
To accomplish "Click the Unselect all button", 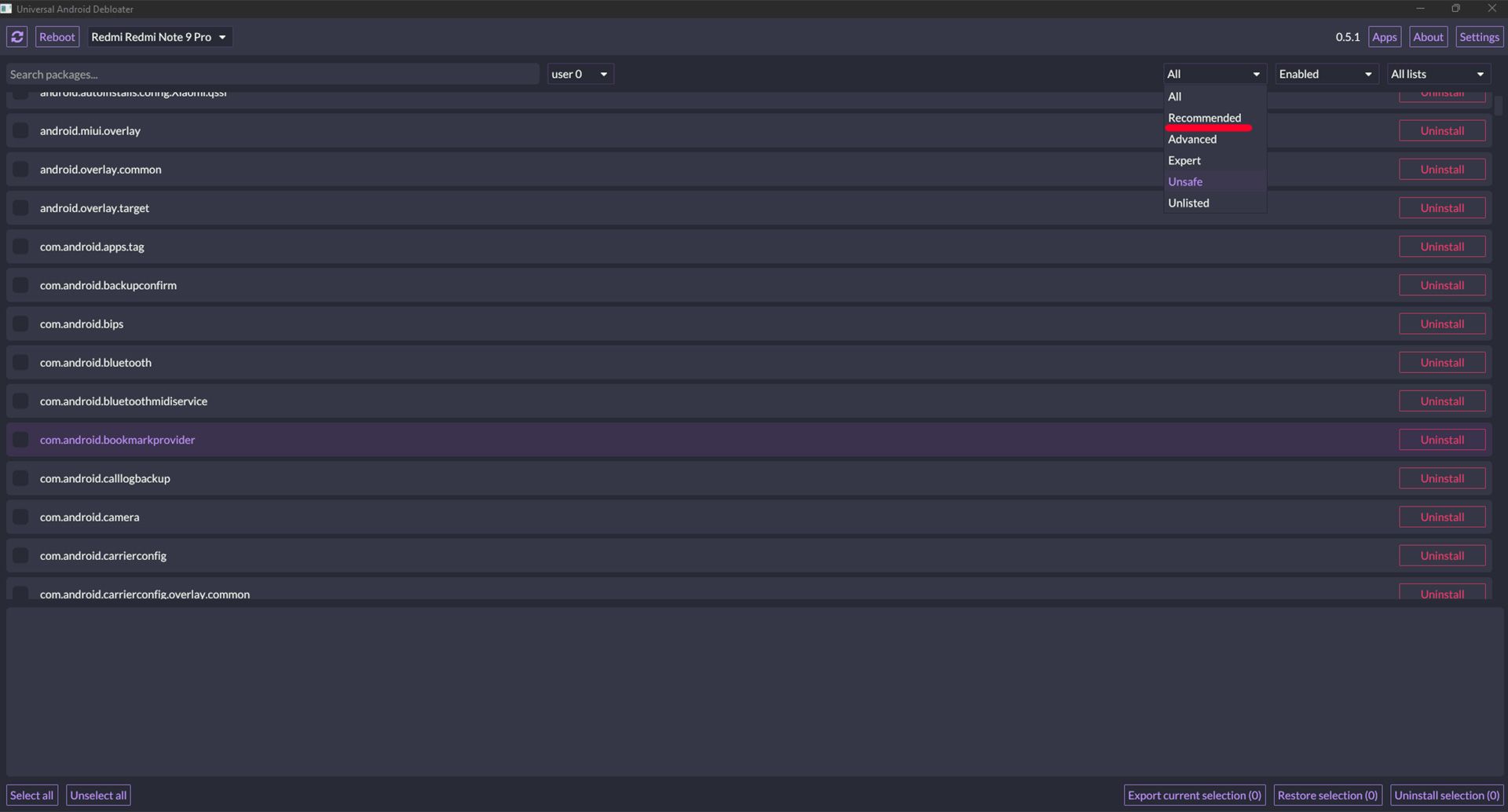I will (98, 795).
